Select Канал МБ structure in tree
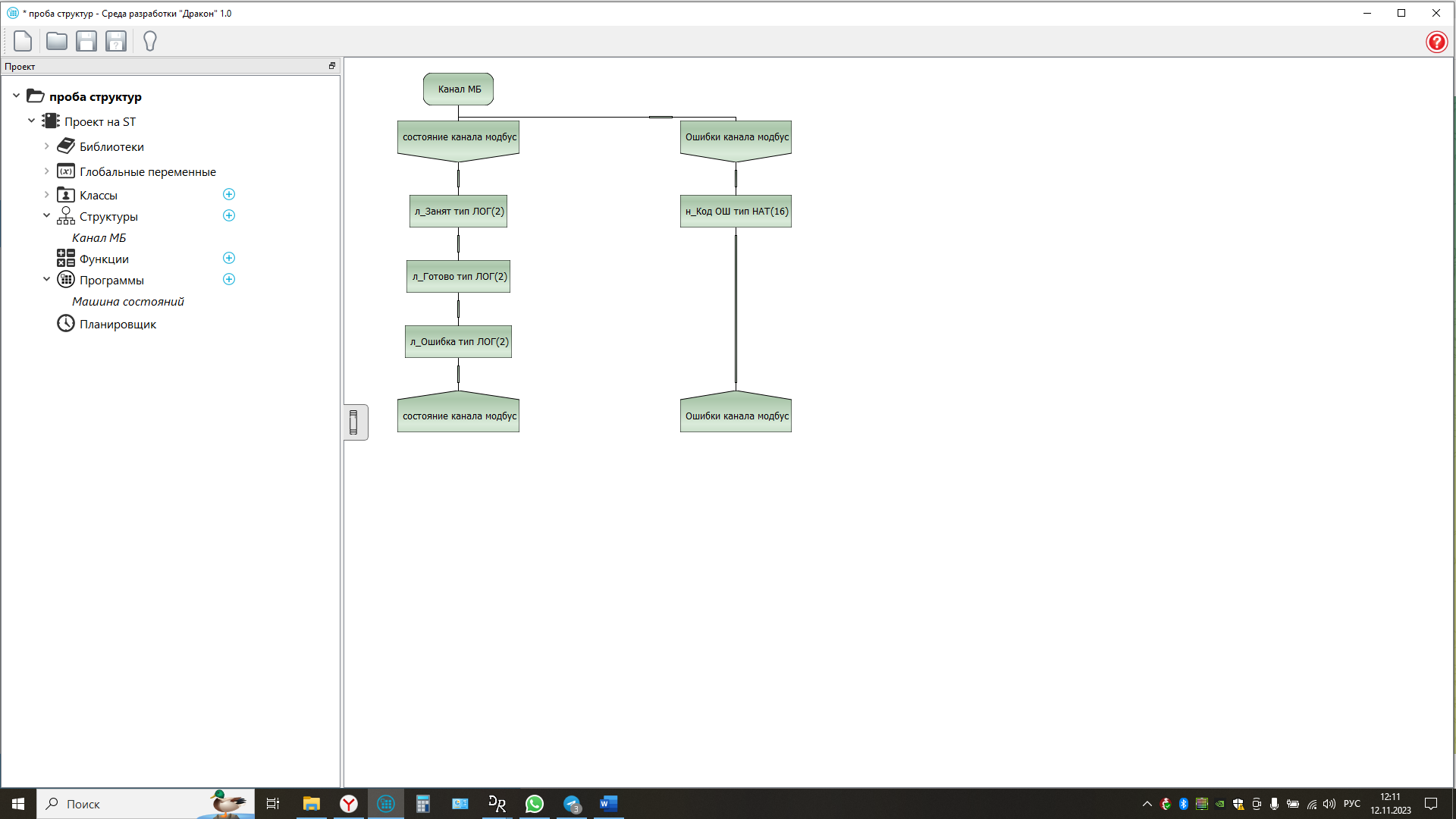Screen dimensions: 1456x819 (x=99, y=238)
